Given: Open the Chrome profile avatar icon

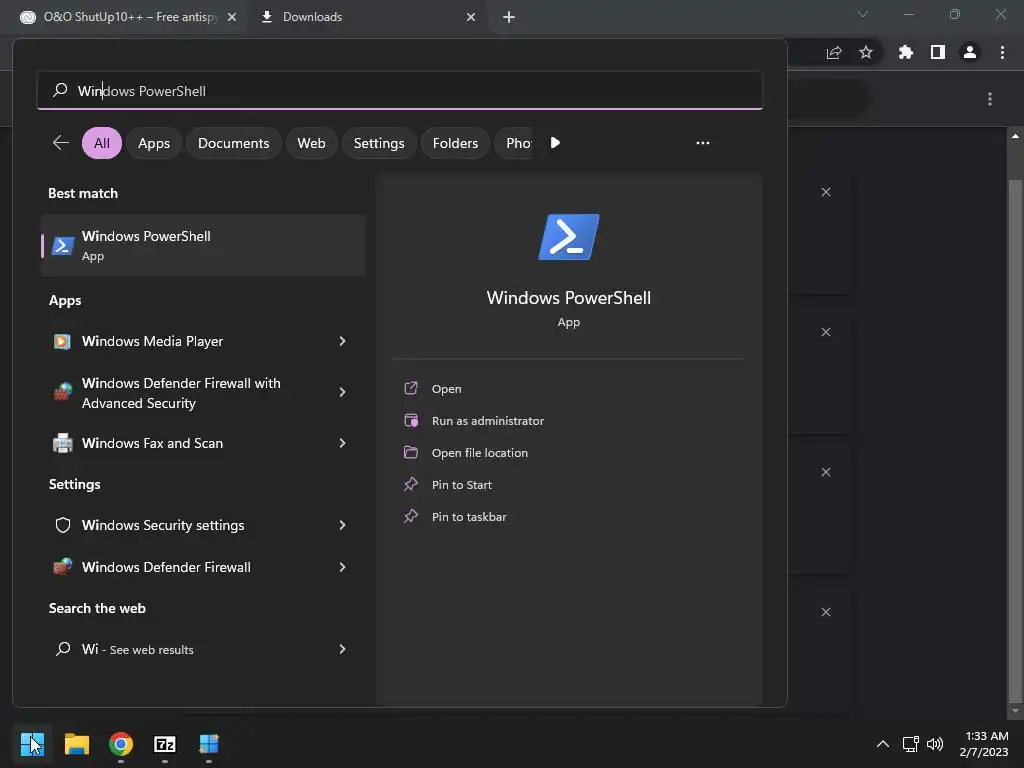Looking at the screenshot, I should pos(970,52).
